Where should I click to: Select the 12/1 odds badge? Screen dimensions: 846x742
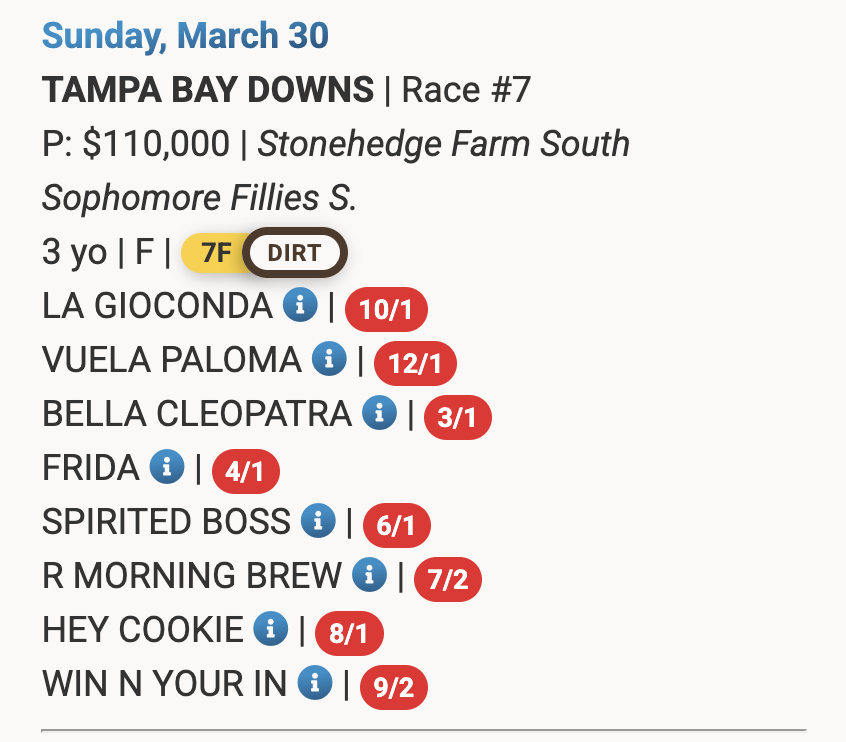(x=415, y=363)
